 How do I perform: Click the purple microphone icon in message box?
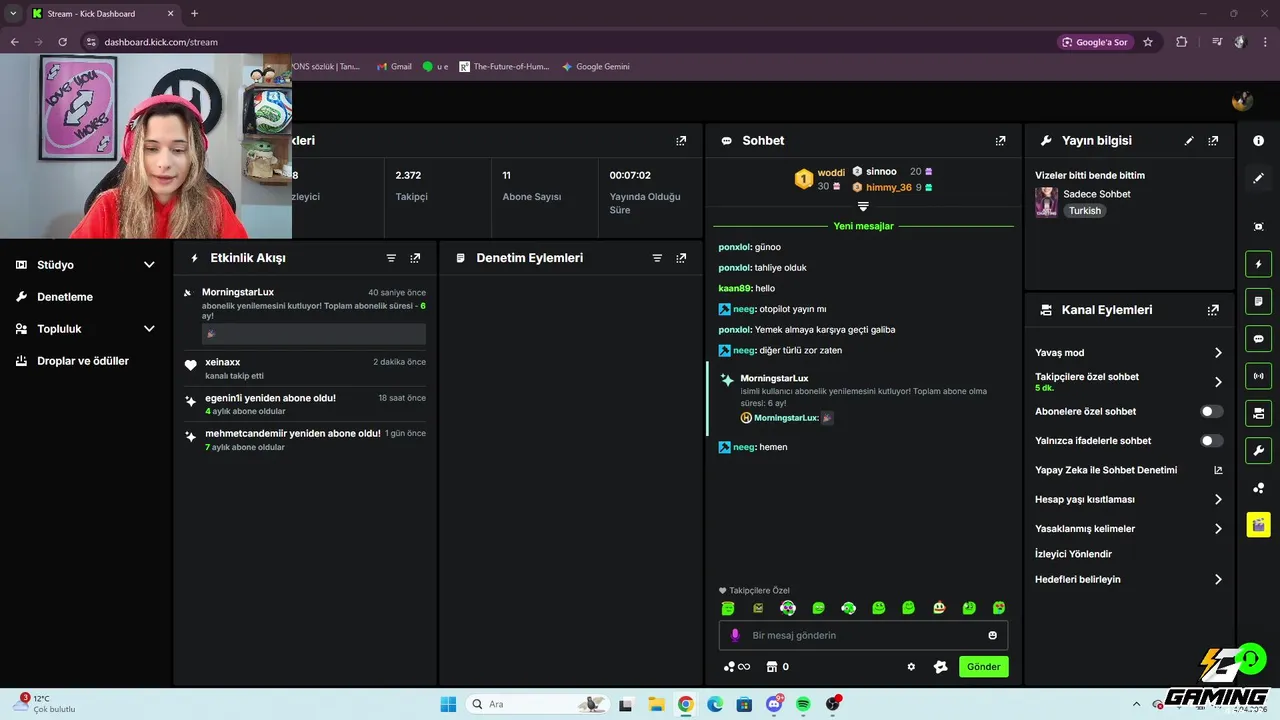tap(735, 635)
